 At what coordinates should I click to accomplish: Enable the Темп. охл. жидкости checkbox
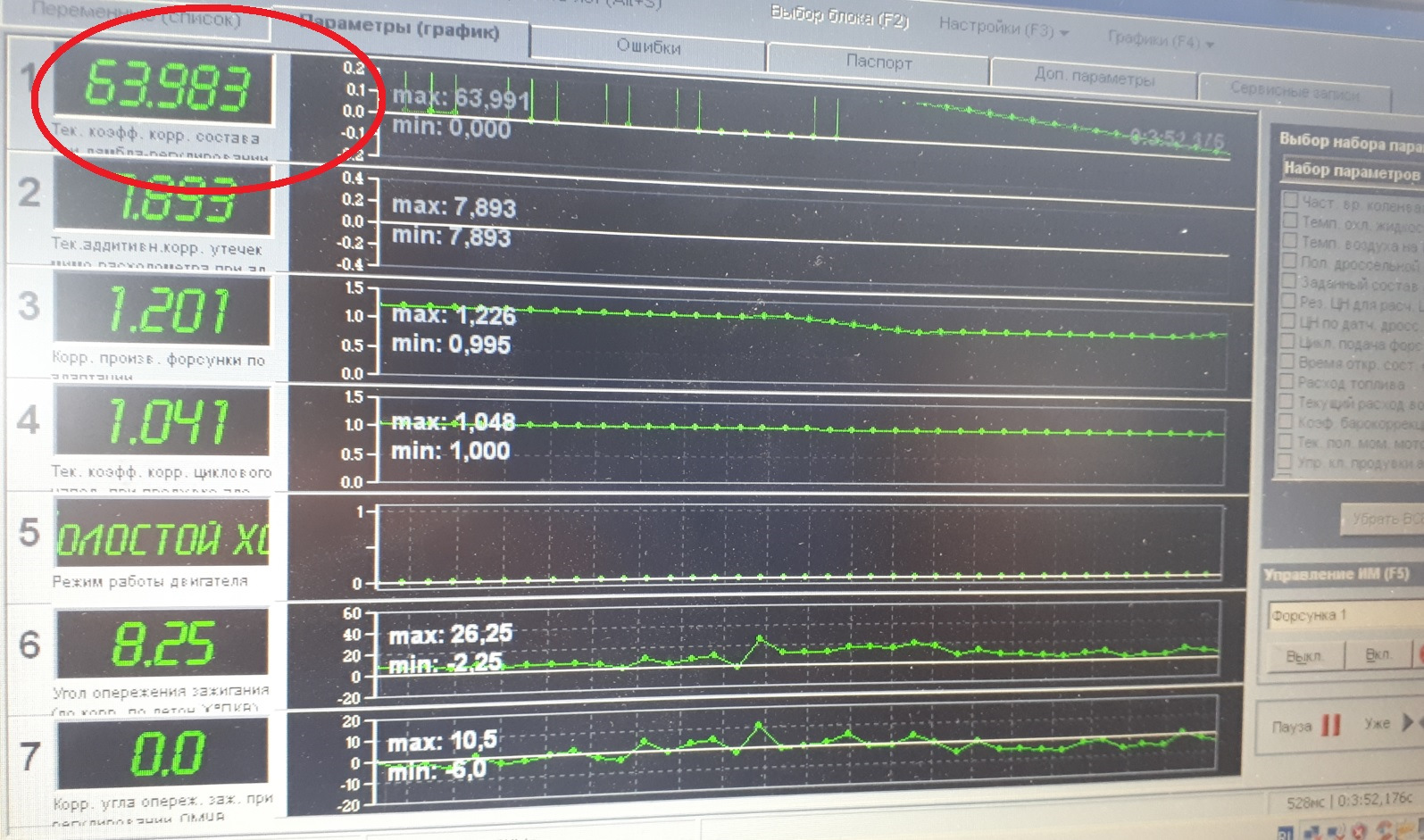pos(1289,220)
